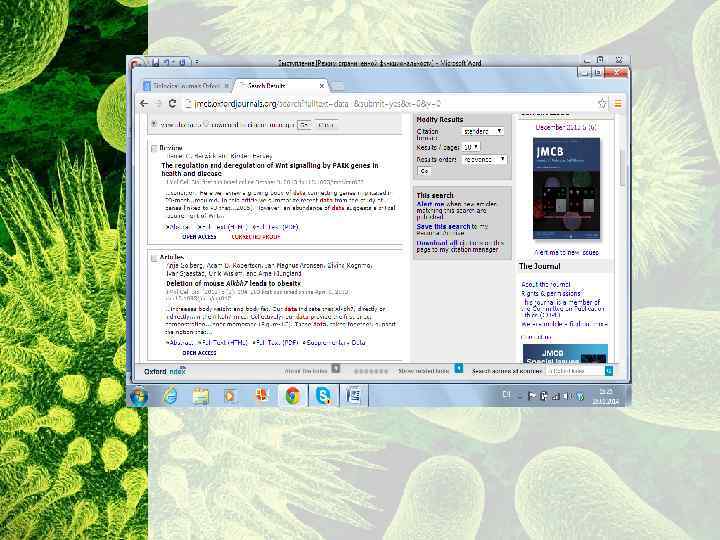Click the Go button in top action row
Image resolution: width=720 pixels, height=540 pixels.
[305, 125]
